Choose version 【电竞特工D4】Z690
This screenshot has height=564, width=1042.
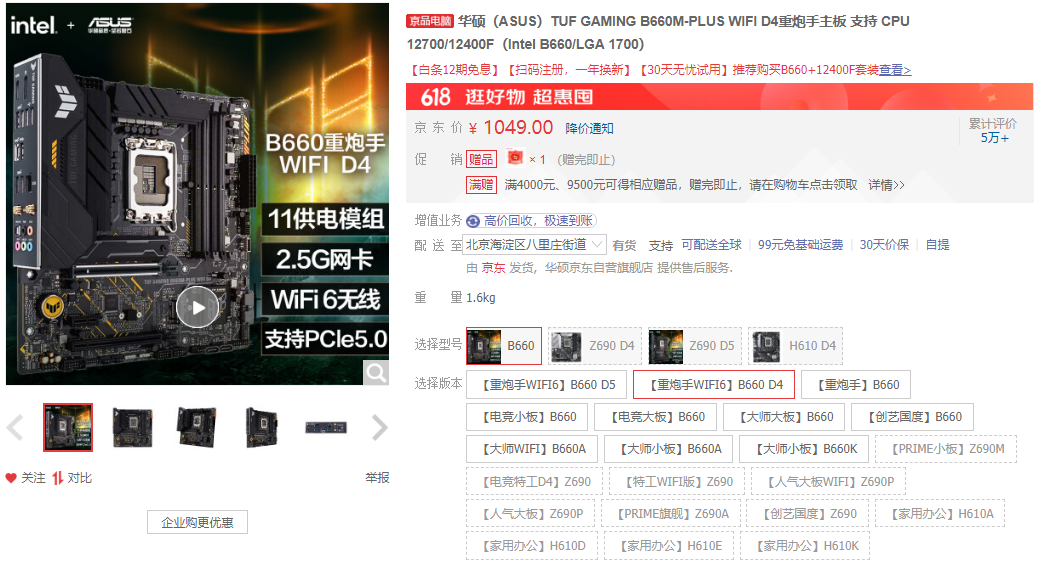click(x=534, y=482)
